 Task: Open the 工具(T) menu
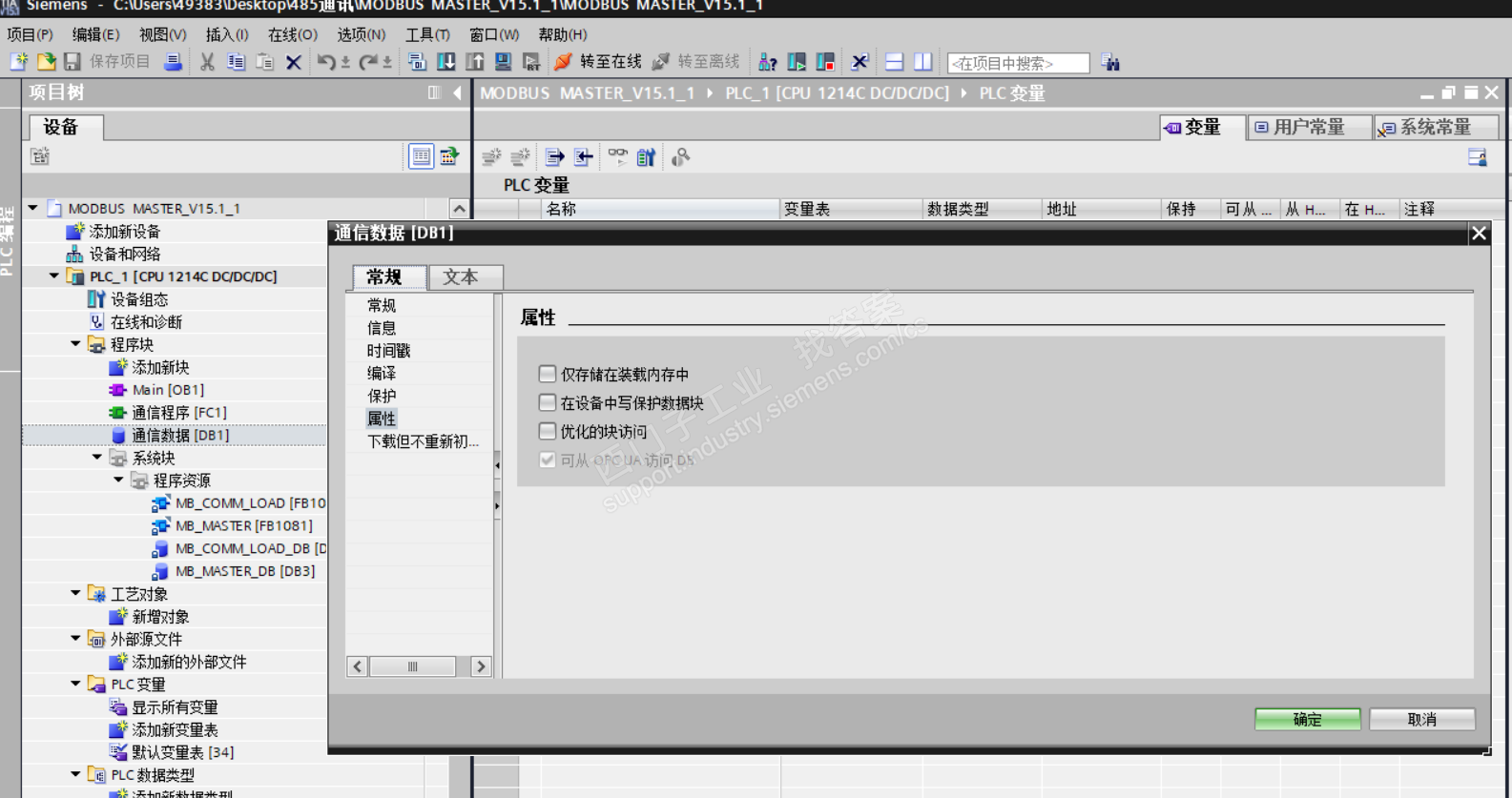(x=427, y=35)
